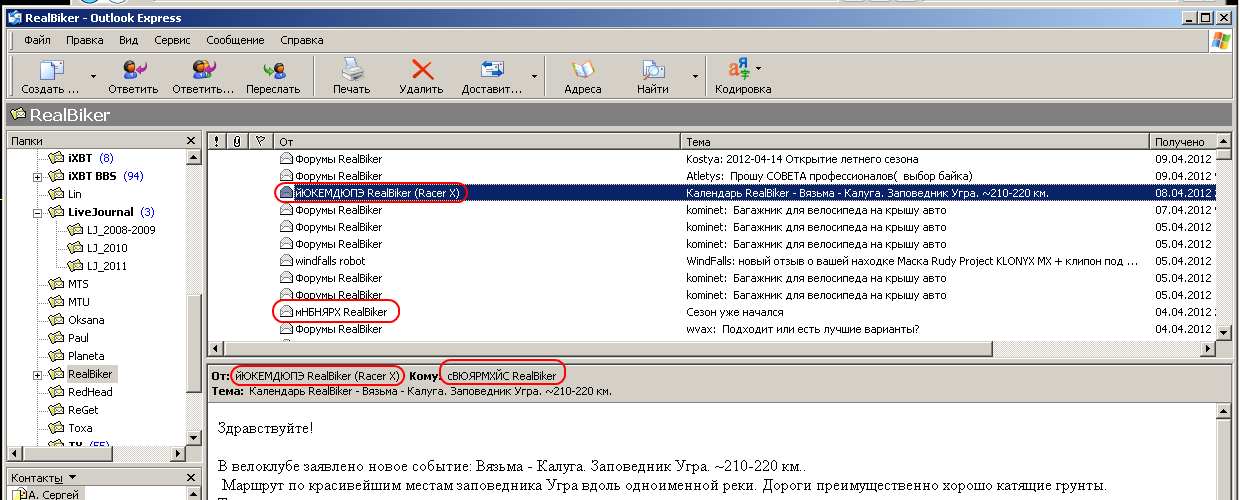Click the Create Mail (Создать) toolbar icon
This screenshot has height=500, width=1240.
coord(50,70)
